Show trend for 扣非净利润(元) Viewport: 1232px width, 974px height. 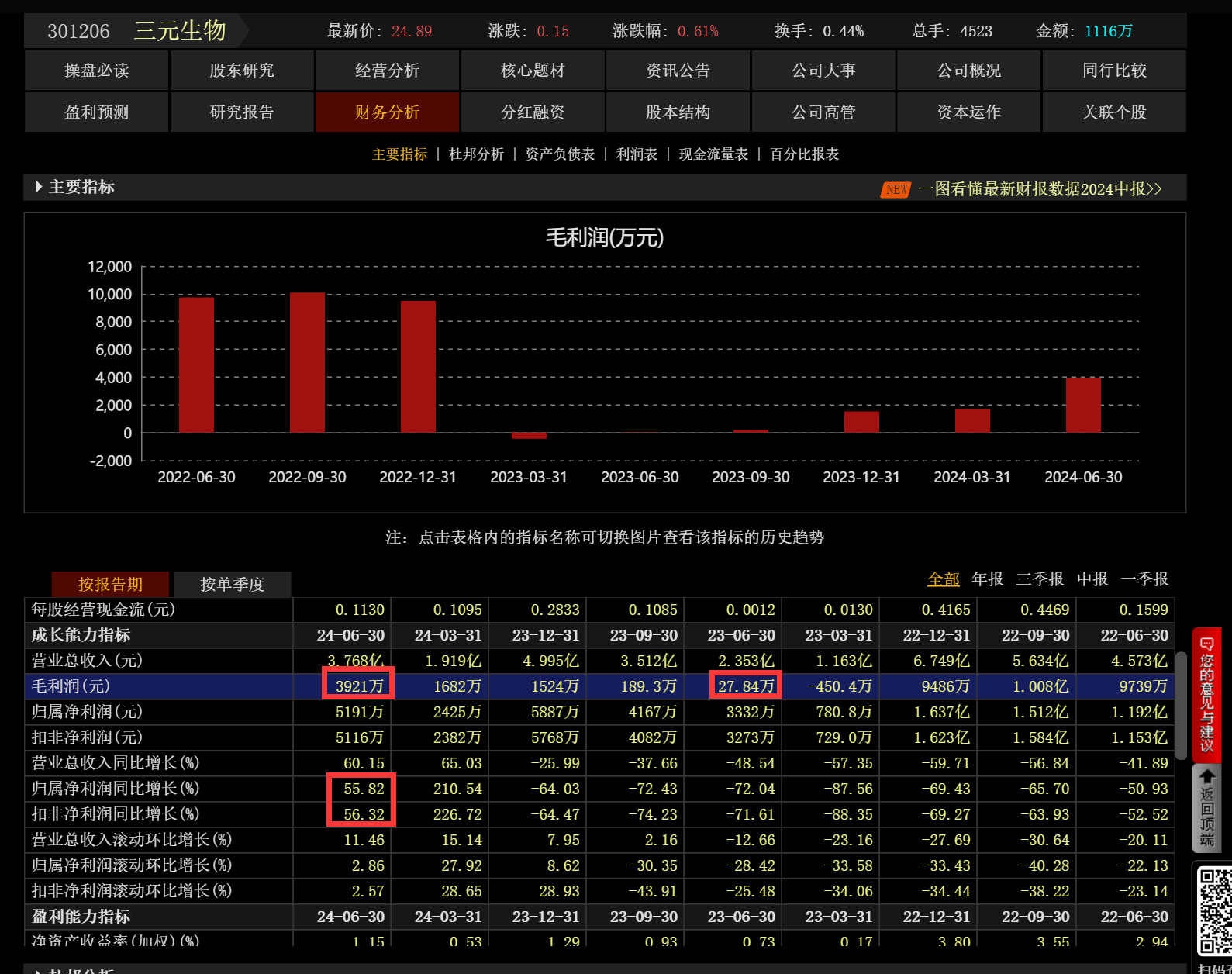[x=87, y=737]
